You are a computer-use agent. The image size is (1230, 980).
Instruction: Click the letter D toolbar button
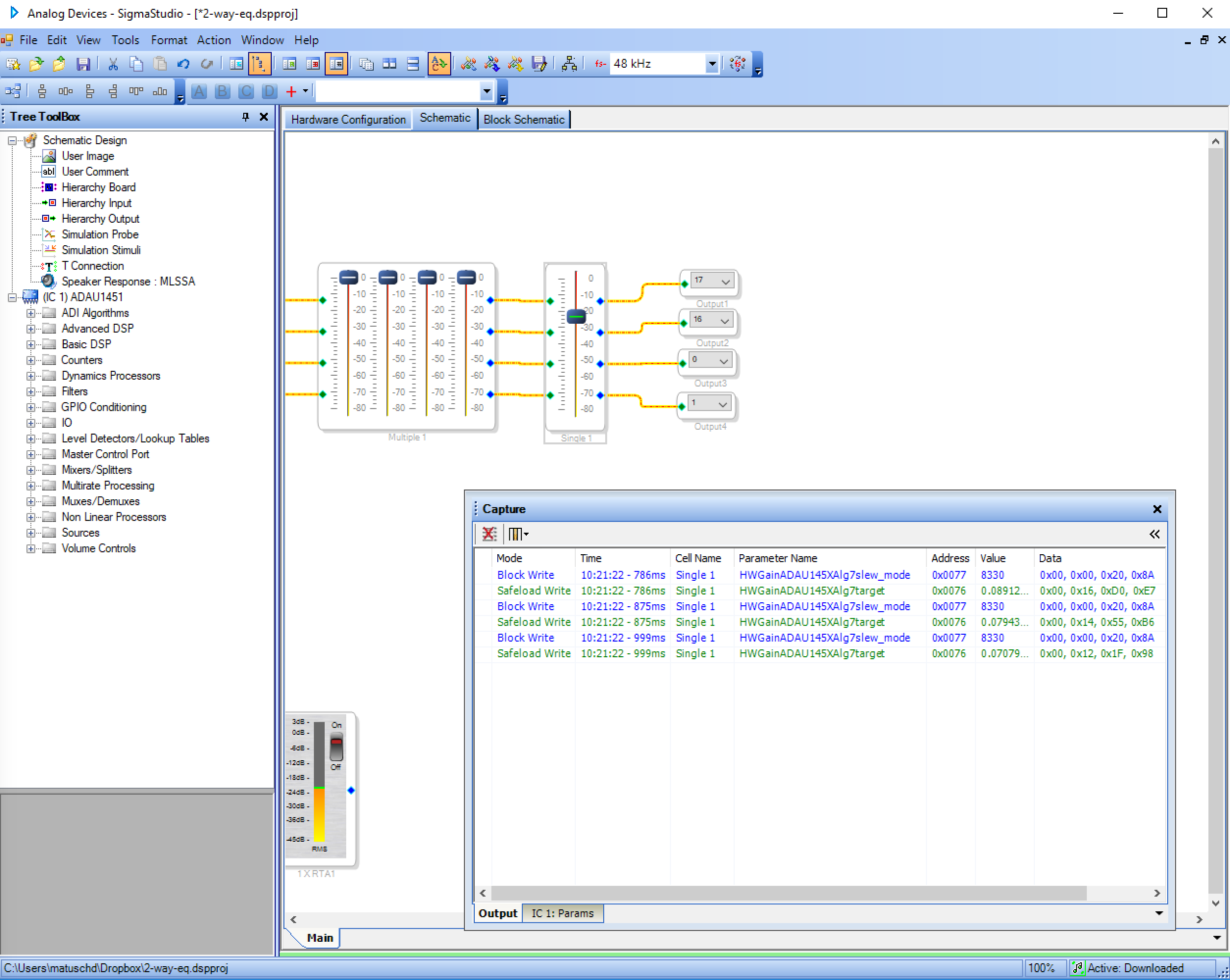[x=269, y=91]
